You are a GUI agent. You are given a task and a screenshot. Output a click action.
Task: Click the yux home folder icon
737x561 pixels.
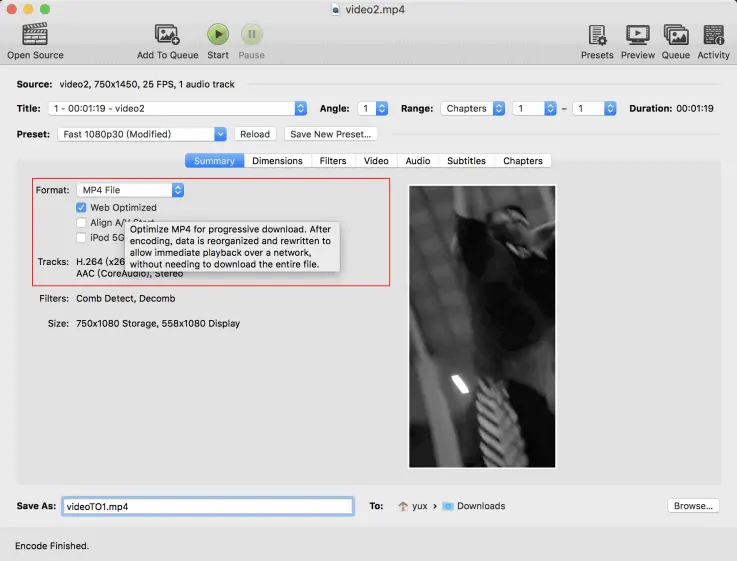pyautogui.click(x=403, y=506)
